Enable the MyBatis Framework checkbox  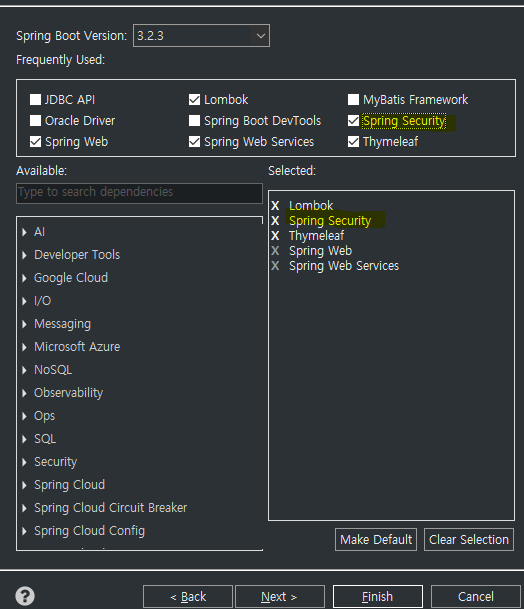pyautogui.click(x=353, y=99)
